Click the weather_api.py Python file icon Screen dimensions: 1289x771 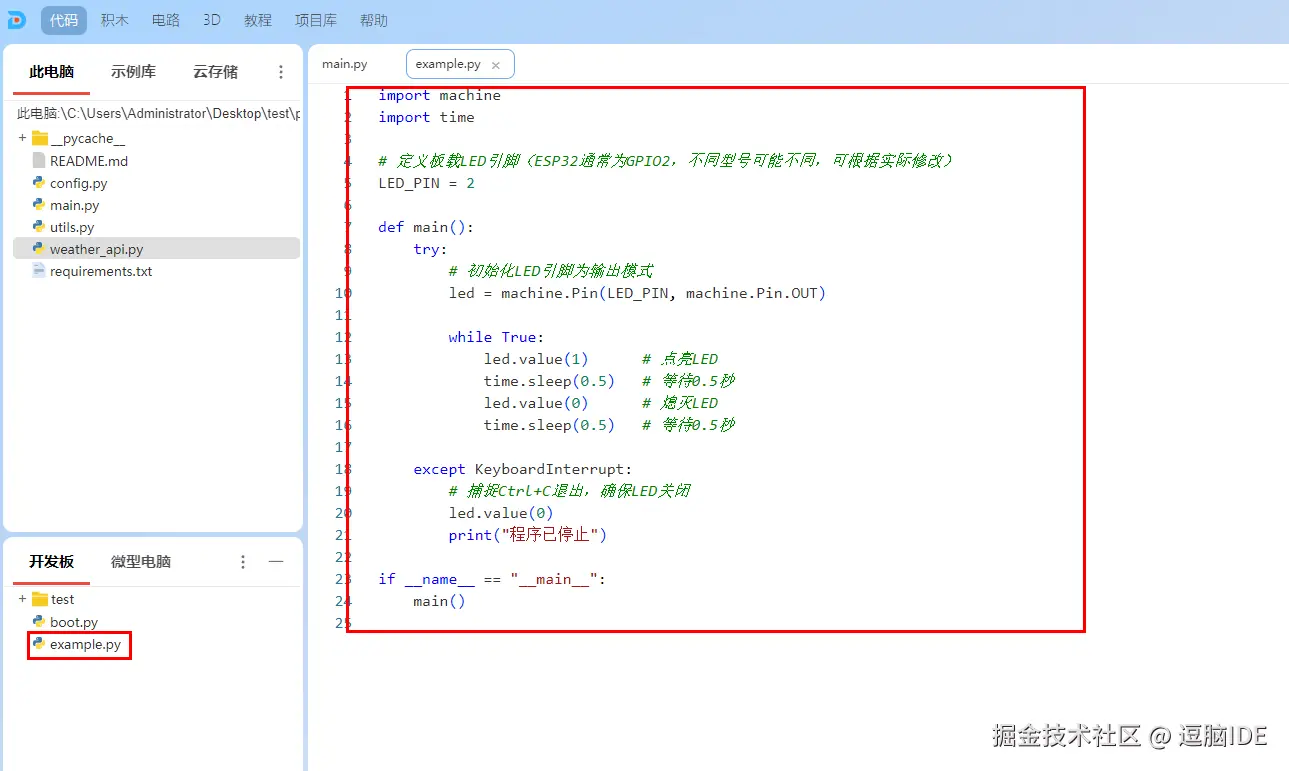click(39, 249)
